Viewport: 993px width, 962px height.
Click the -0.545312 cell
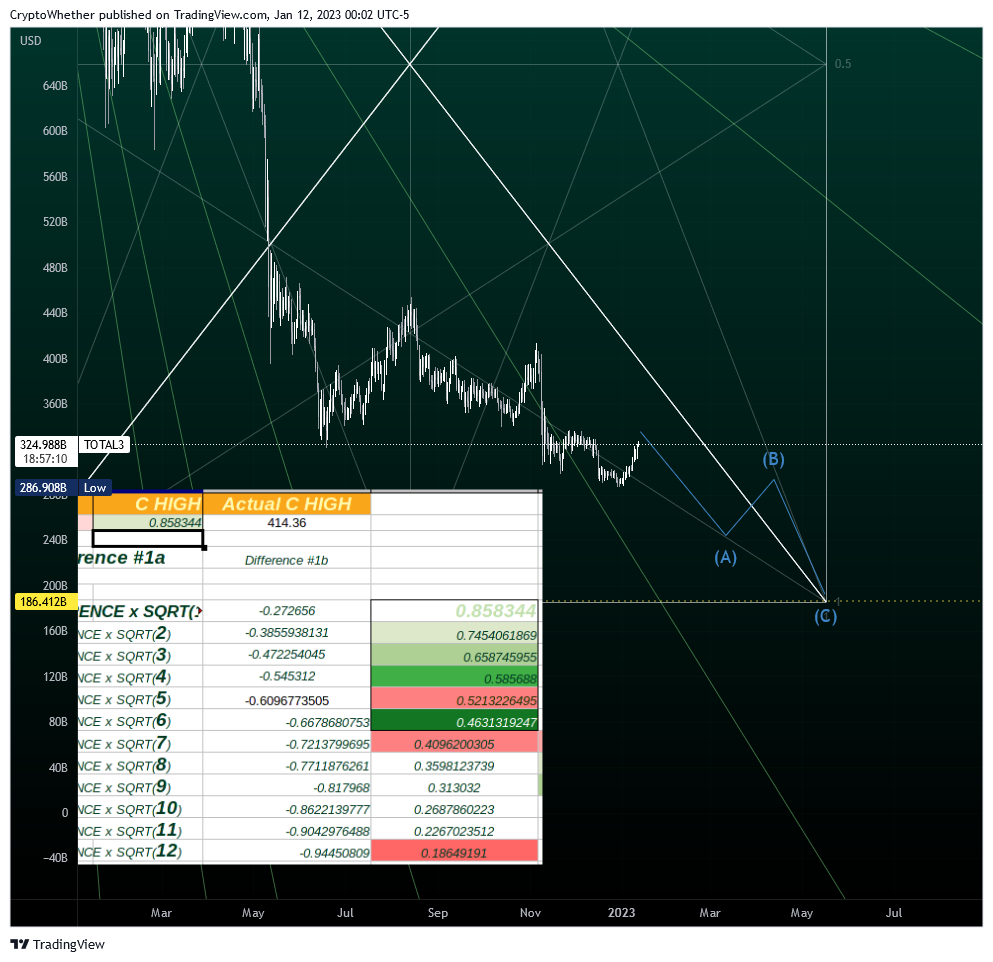287,676
